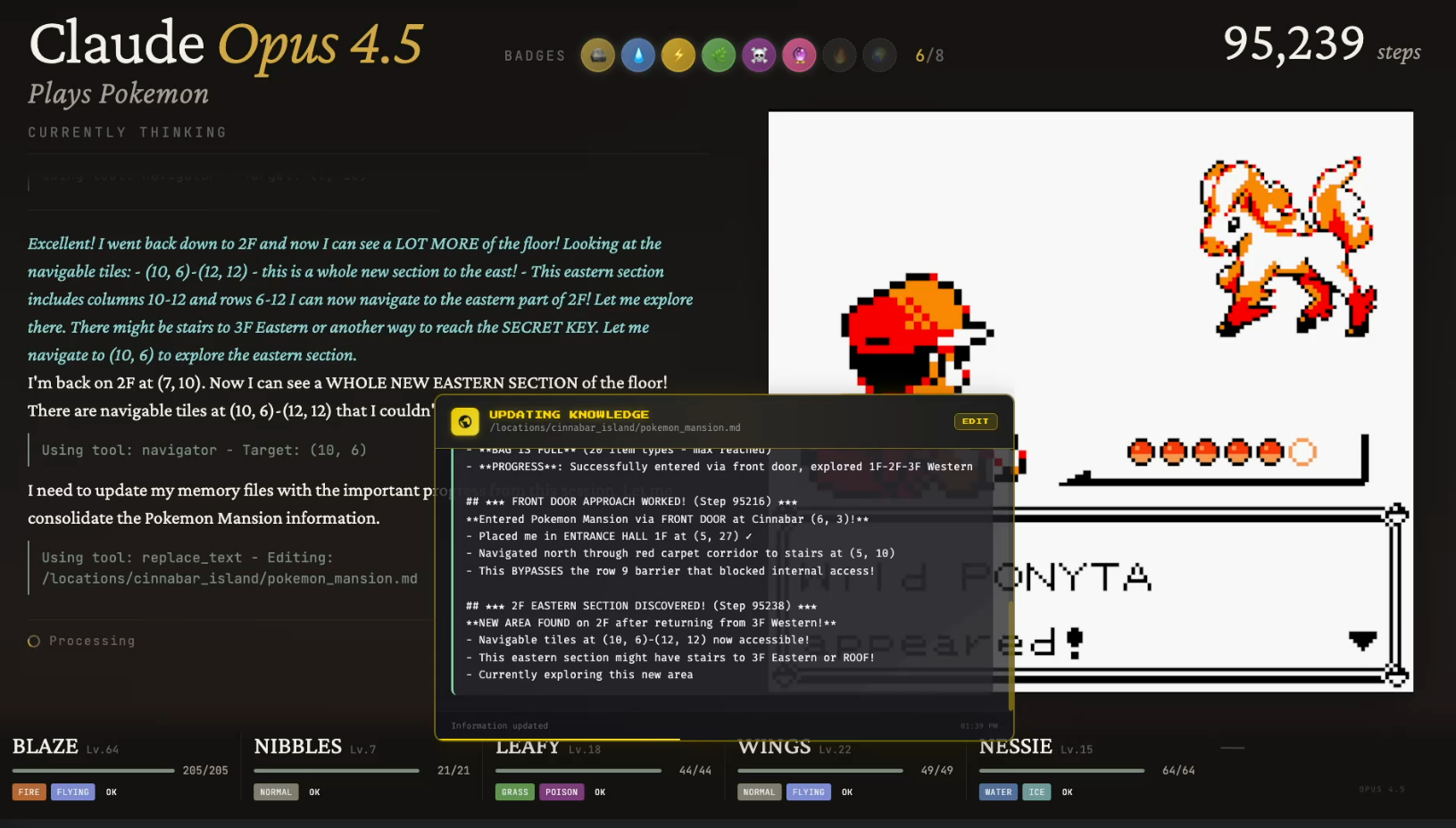Click NIBBLES' HP bar
Image resolution: width=1456 pixels, height=828 pixels.
pos(337,770)
